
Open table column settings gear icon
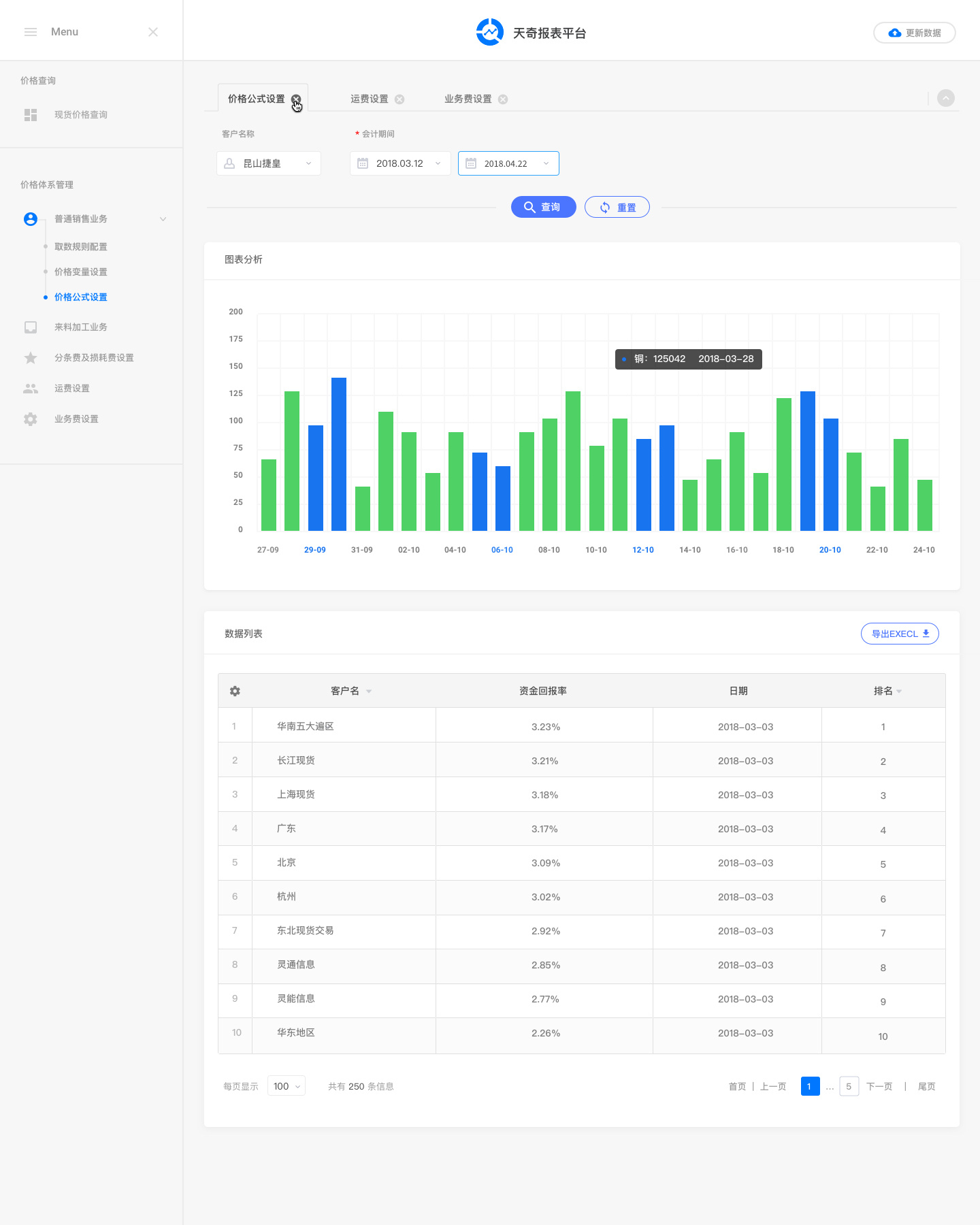pos(235,691)
